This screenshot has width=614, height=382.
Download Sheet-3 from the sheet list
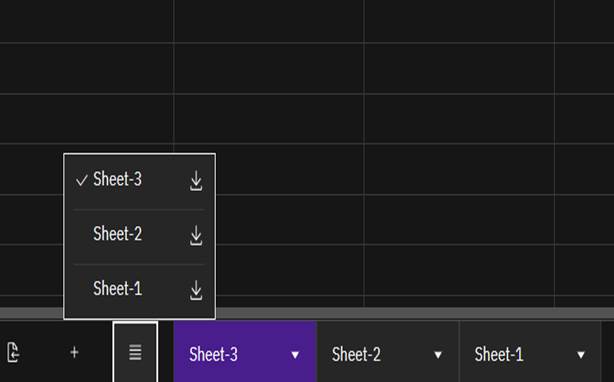click(196, 181)
